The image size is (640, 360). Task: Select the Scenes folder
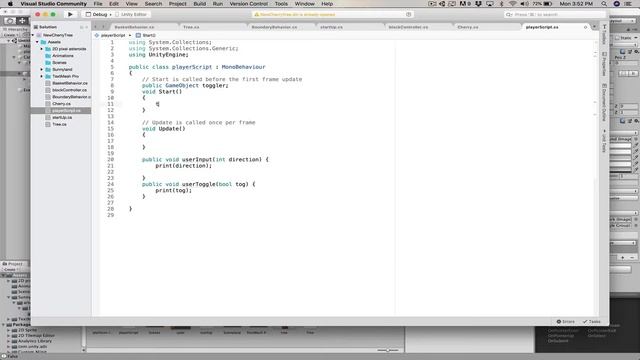tap(59, 62)
